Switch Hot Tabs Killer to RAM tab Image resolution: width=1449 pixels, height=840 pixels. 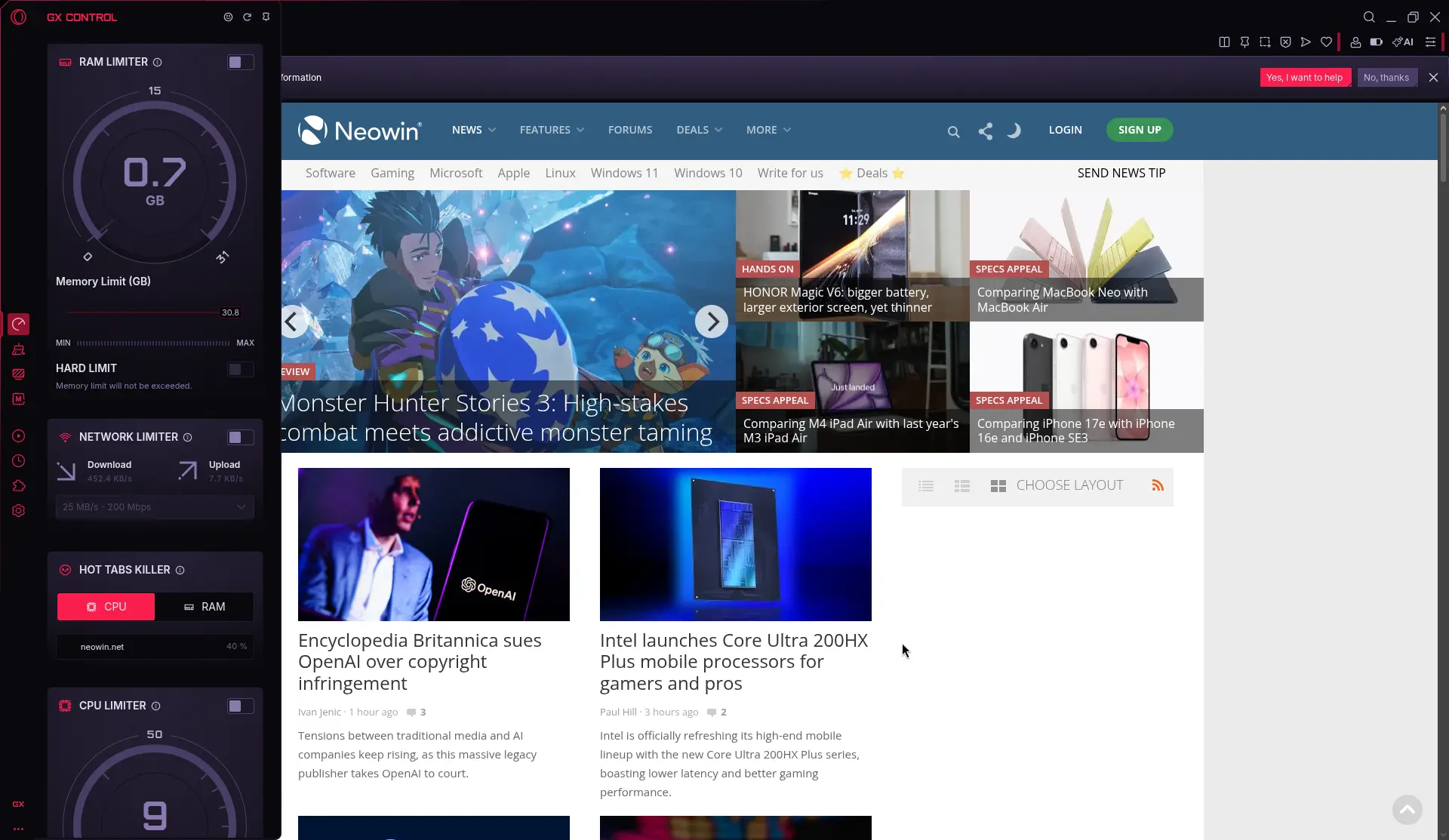click(x=204, y=607)
